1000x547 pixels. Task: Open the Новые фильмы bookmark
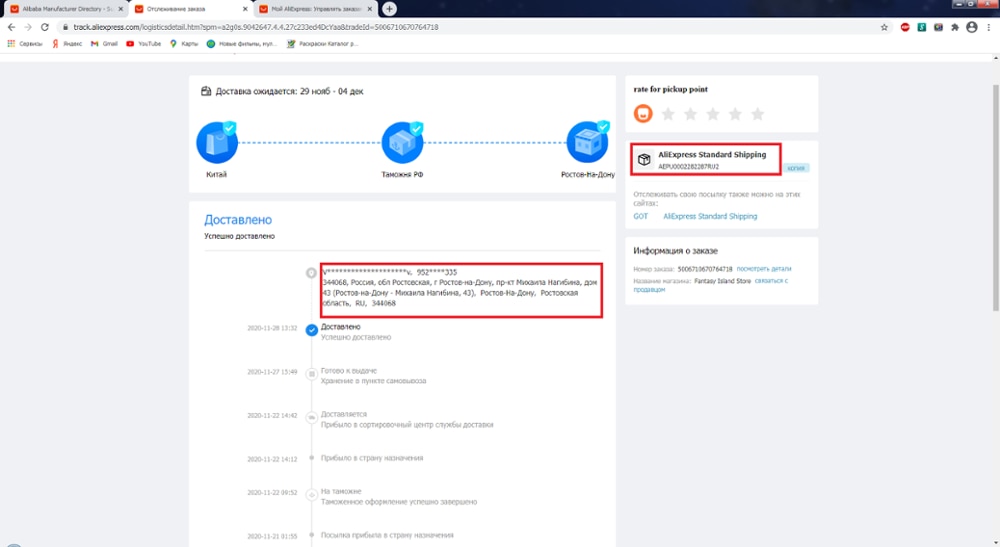(242, 44)
